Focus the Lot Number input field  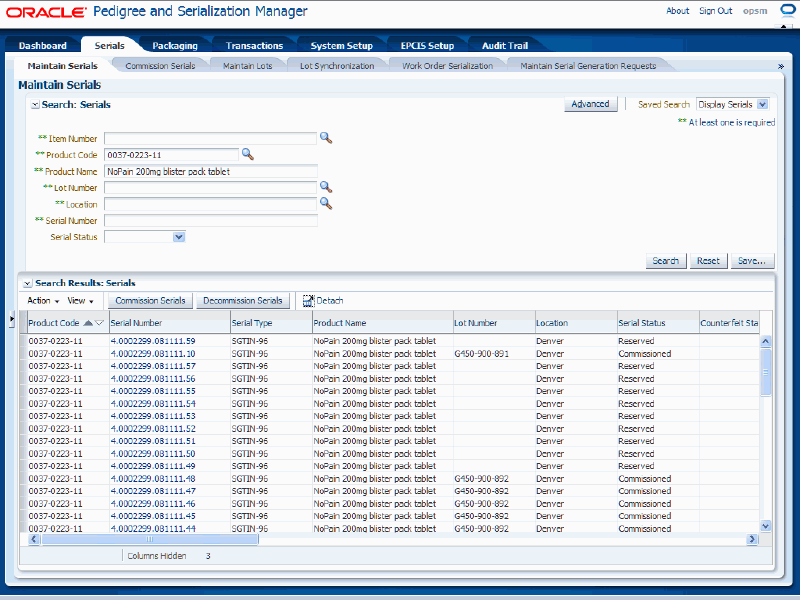coord(210,188)
